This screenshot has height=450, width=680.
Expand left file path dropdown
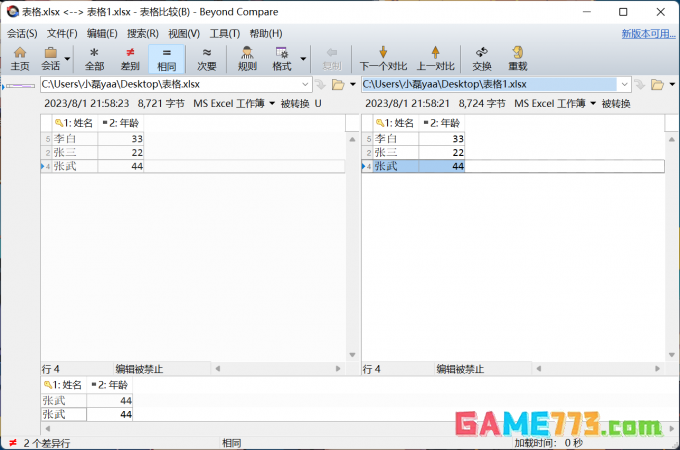pos(306,84)
